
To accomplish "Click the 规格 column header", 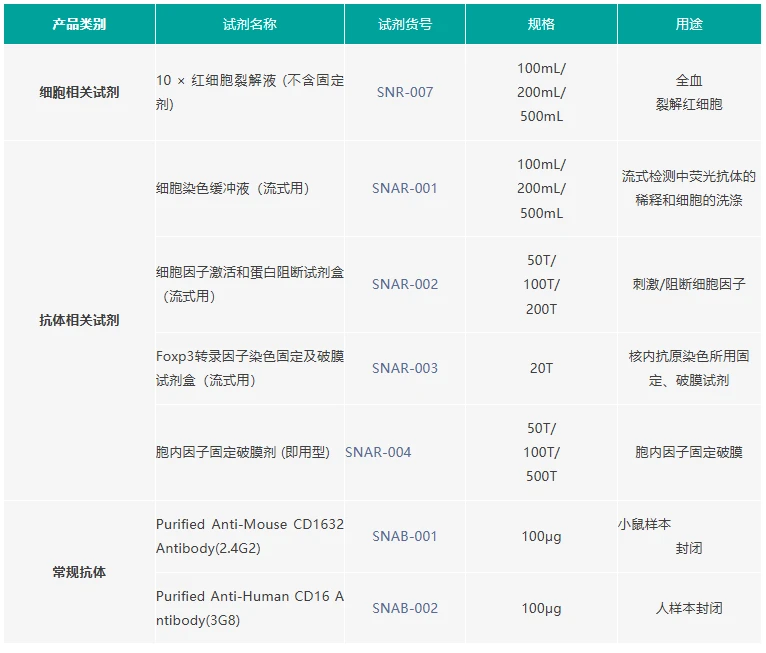I will pos(541,24).
